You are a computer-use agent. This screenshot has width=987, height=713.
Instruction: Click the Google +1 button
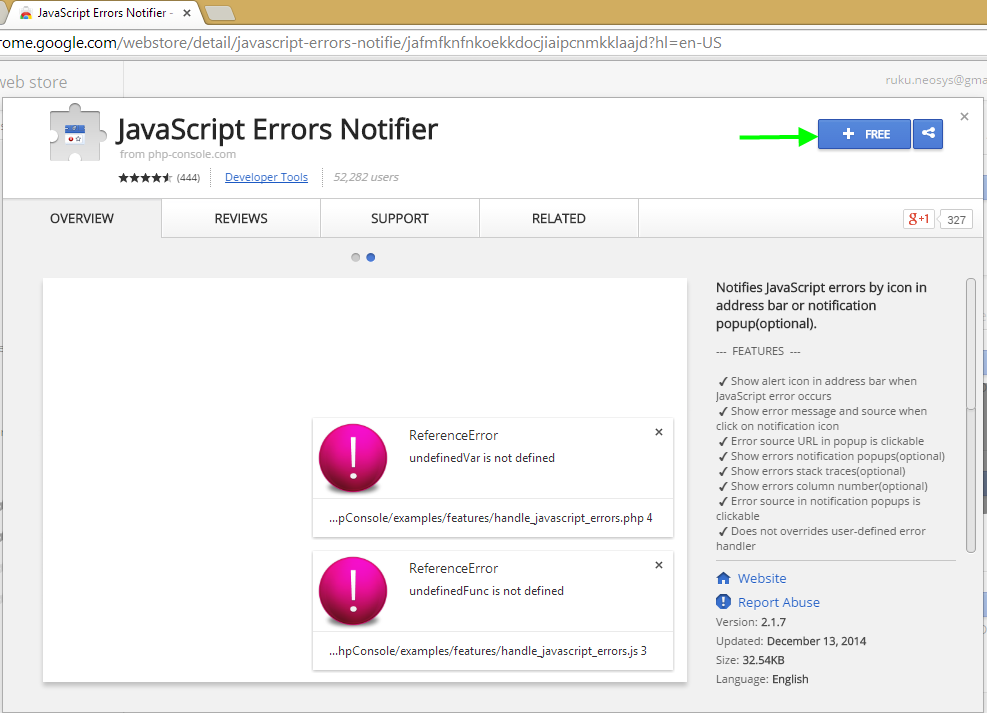918,219
